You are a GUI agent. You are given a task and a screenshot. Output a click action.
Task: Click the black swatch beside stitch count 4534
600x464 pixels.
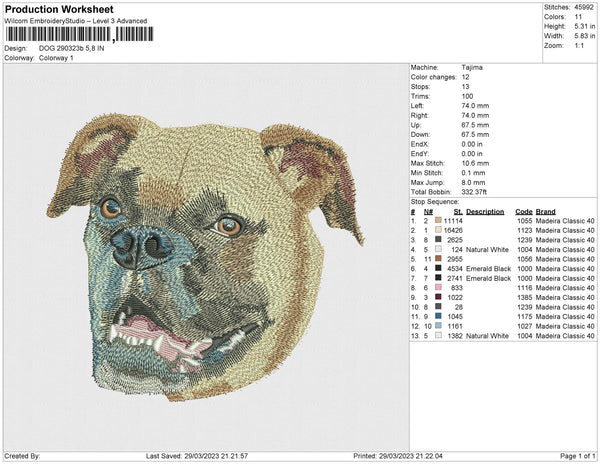tap(438, 269)
